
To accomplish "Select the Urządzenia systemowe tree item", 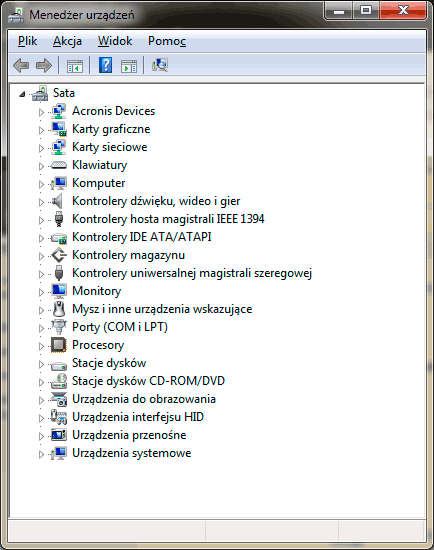I will (x=132, y=453).
